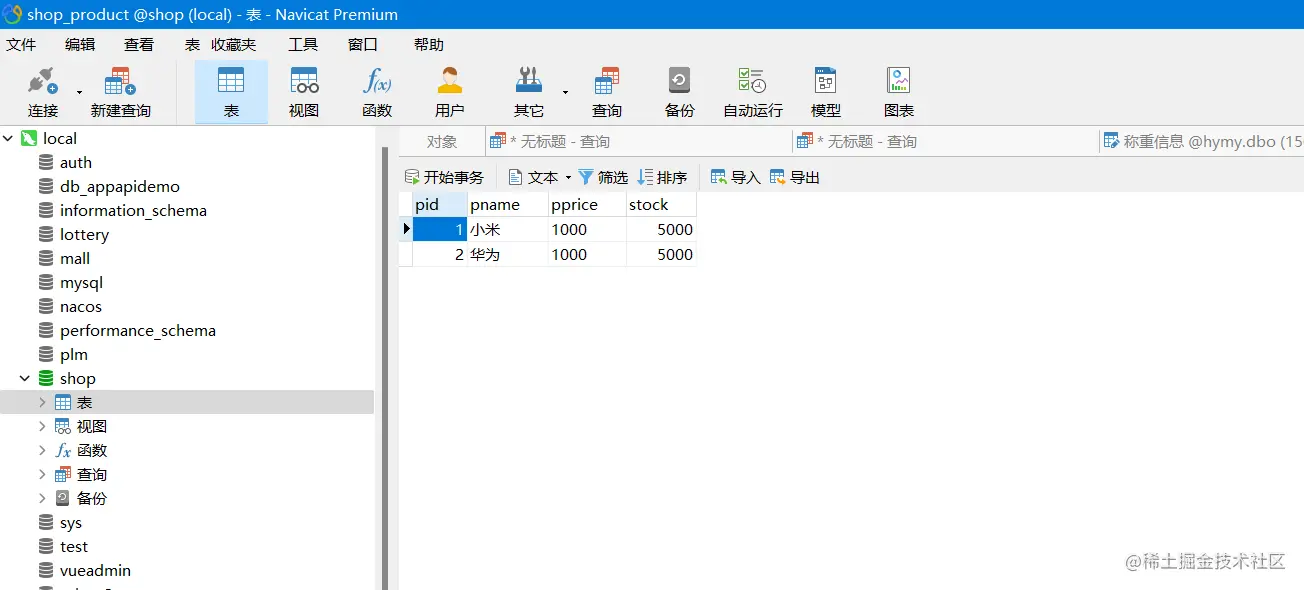Click the 文本 text button
1304x590 pixels.
[533, 177]
